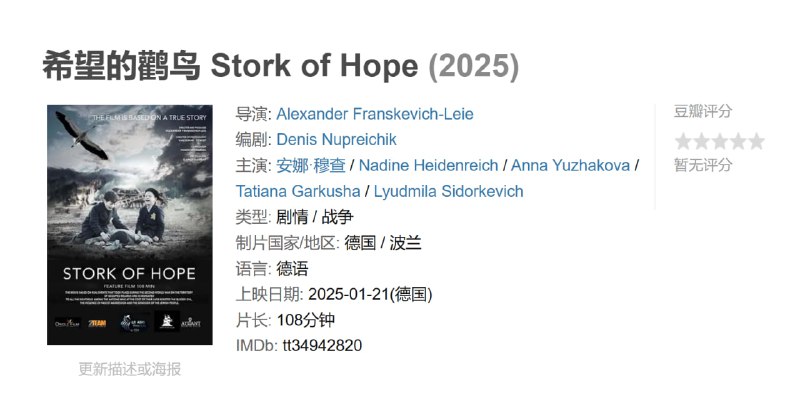Open director Alexander Franskevich-Leie's page

coord(375,113)
